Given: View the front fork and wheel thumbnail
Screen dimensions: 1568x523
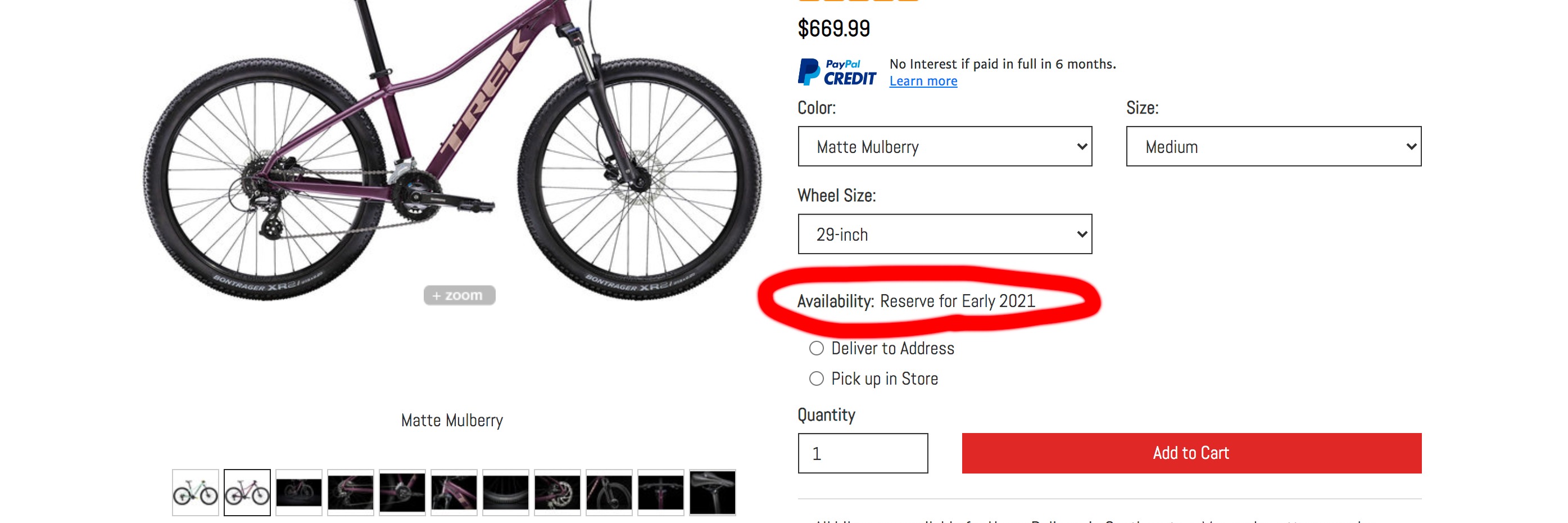Looking at the screenshot, I should [609, 492].
